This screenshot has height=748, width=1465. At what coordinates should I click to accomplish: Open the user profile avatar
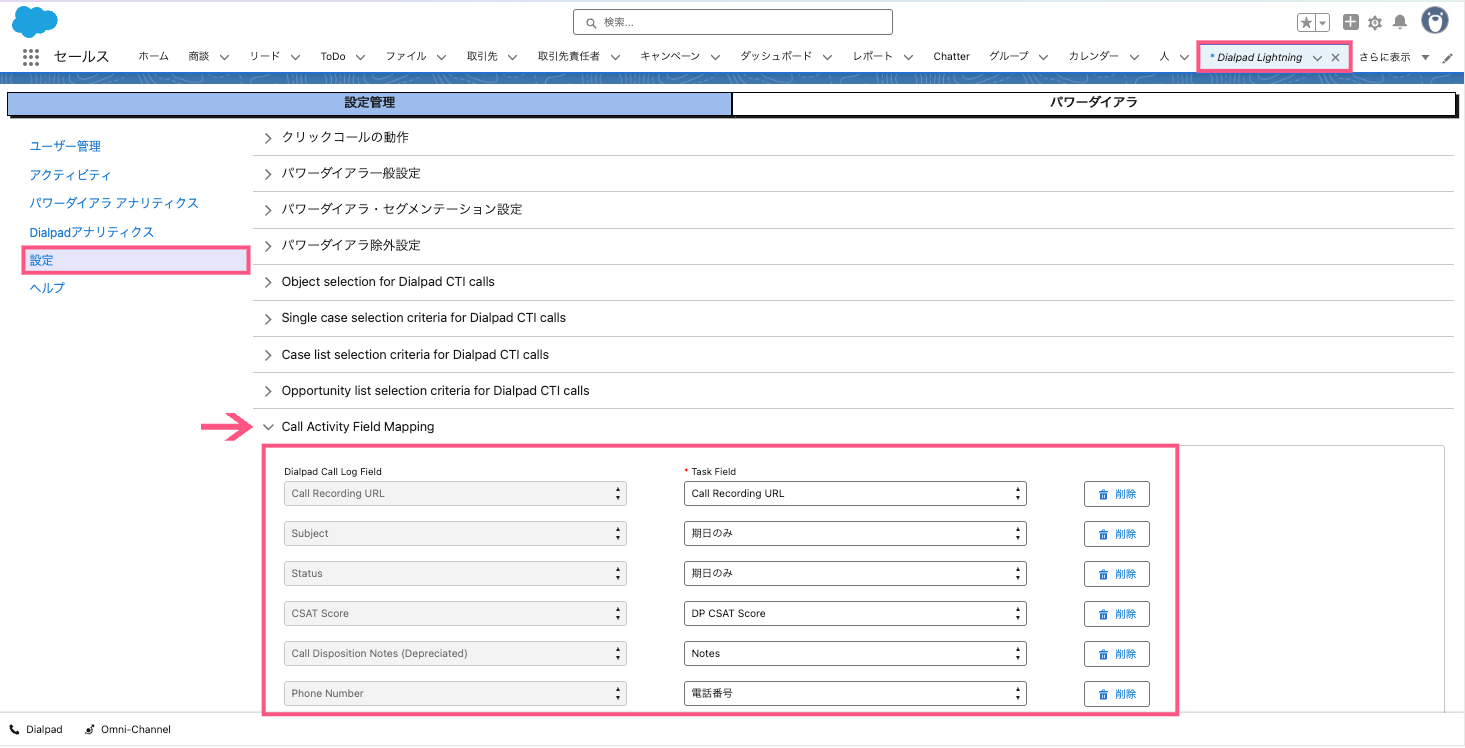tap(1435, 21)
